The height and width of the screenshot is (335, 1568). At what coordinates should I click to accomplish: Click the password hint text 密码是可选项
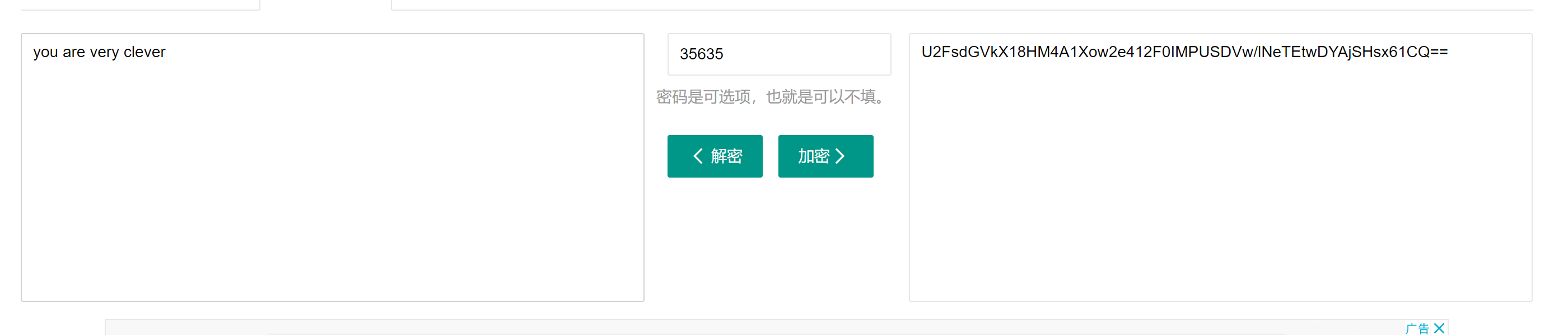(703, 97)
